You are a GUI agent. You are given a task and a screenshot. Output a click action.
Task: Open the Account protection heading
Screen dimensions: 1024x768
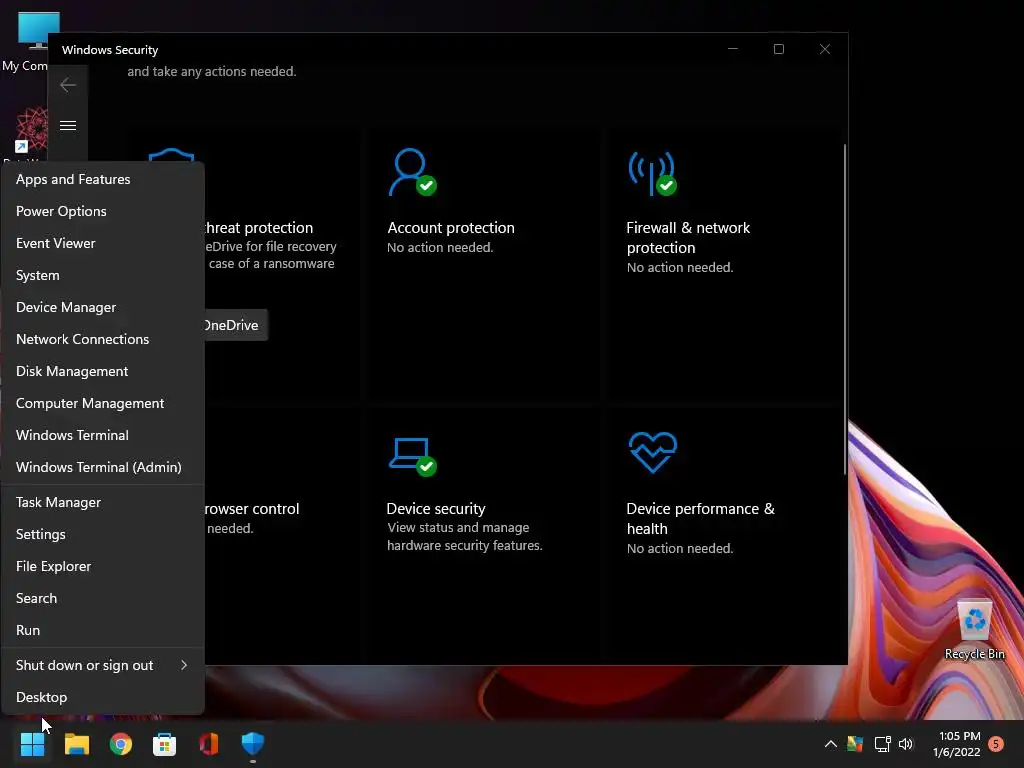pyautogui.click(x=451, y=227)
